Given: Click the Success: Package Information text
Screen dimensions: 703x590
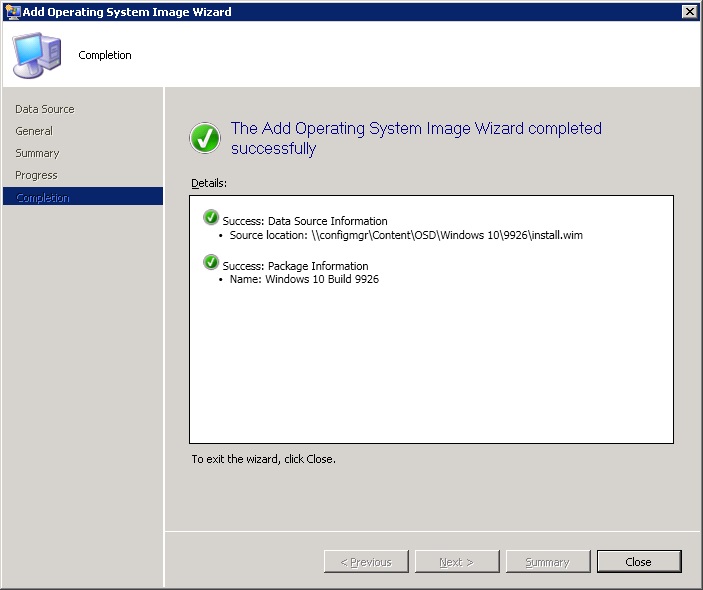Looking at the screenshot, I should pos(295,266).
